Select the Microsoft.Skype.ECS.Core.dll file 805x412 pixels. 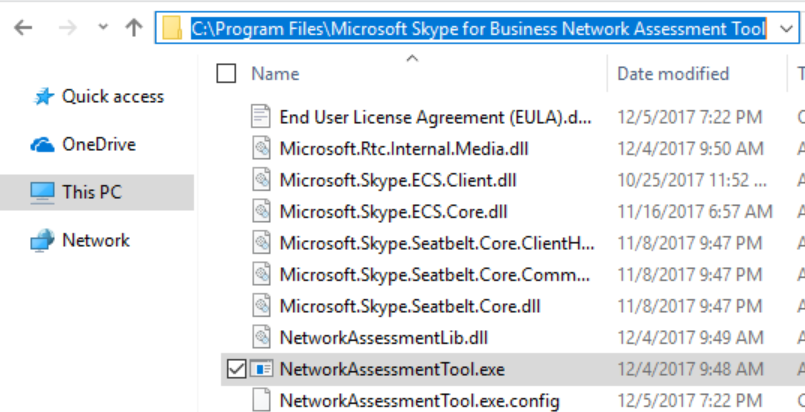tap(393, 211)
